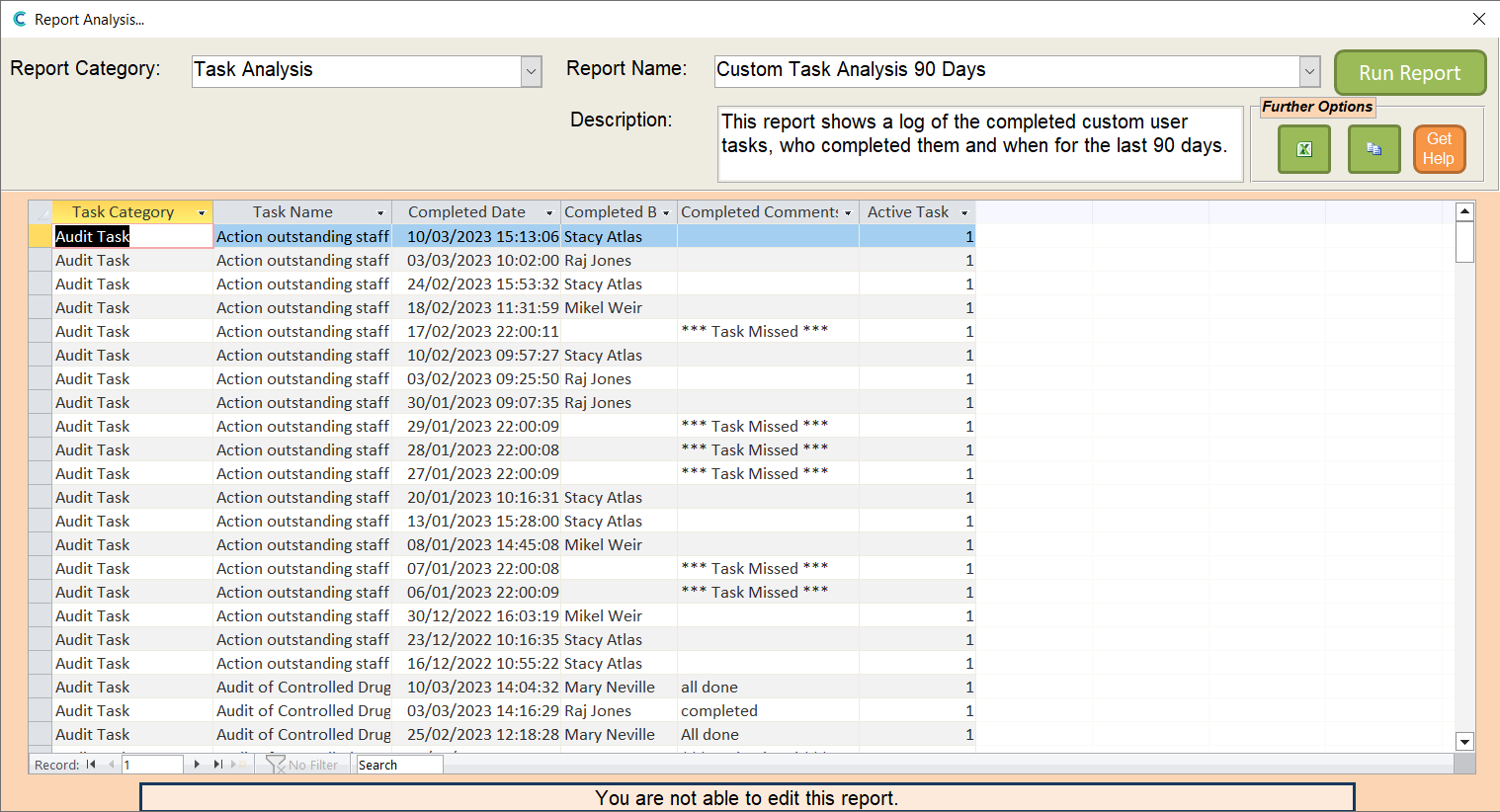Screen dimensions: 1500x812
Task: Click the 'All done' comment on 25/02/2023 row
Action: tap(768, 734)
